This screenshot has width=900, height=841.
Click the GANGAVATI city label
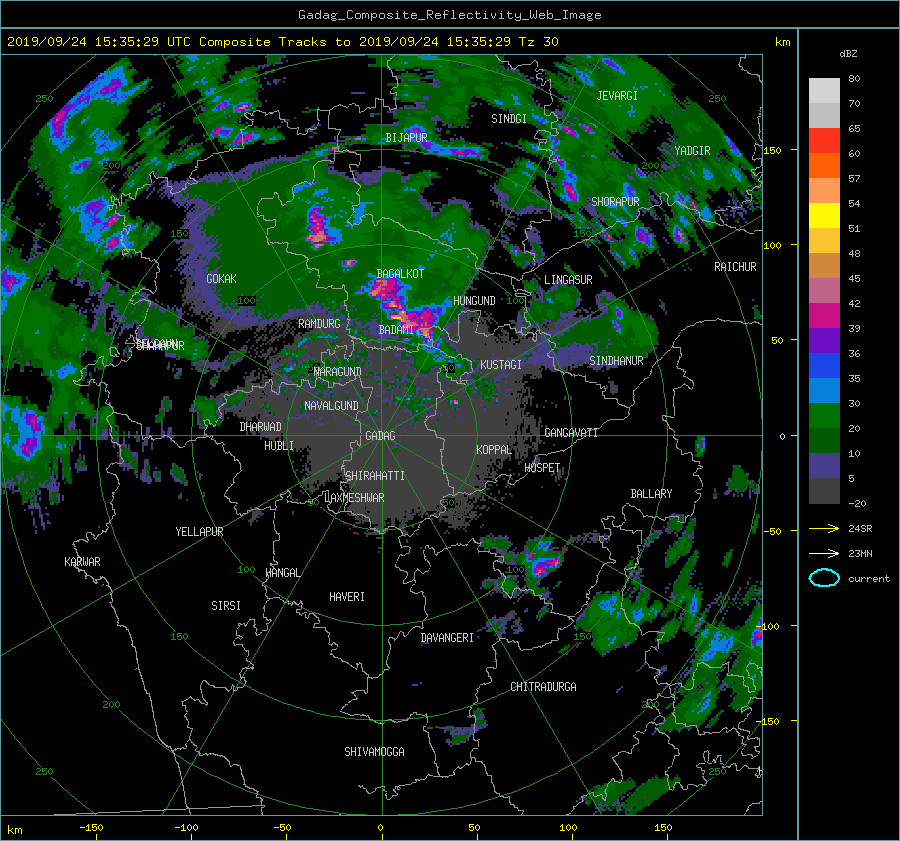tap(571, 433)
